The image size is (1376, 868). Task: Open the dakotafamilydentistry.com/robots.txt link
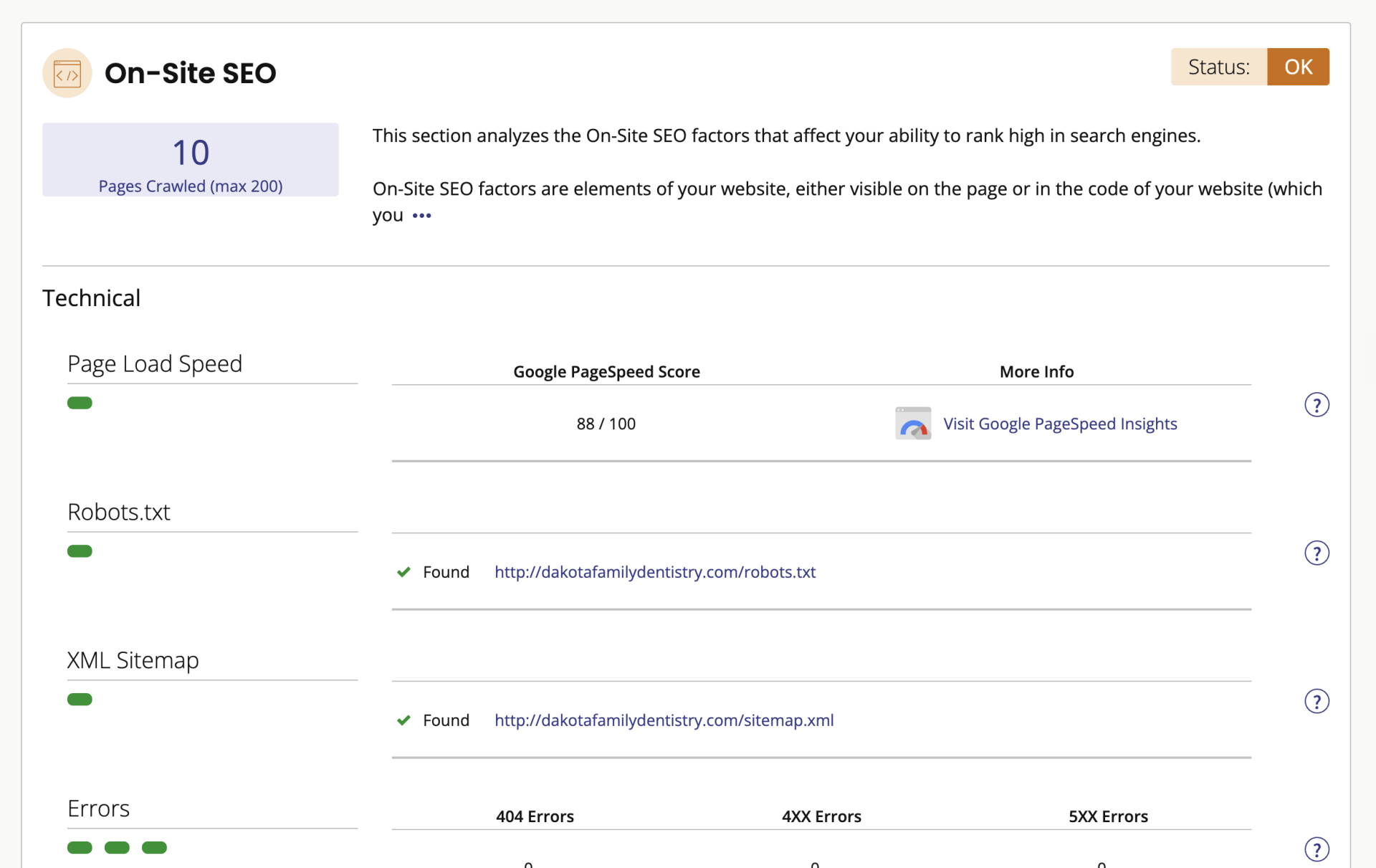(655, 572)
